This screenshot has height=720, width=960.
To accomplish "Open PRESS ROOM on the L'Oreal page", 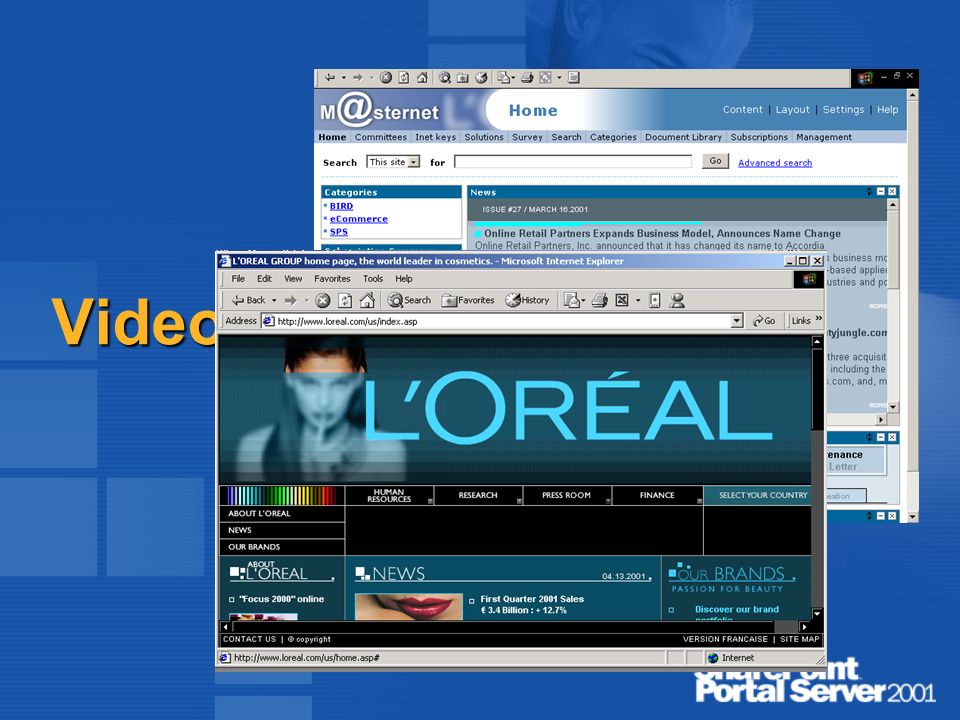I will point(566,495).
